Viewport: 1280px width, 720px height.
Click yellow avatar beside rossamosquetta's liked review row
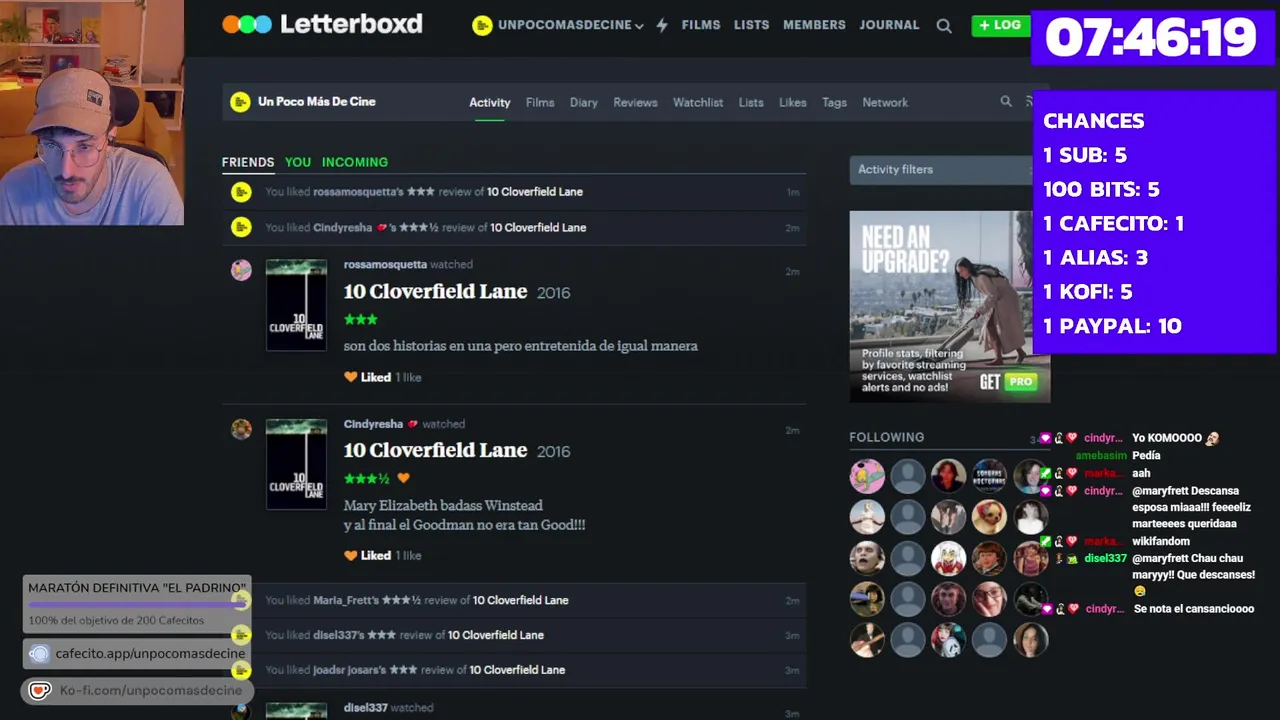coord(241,192)
